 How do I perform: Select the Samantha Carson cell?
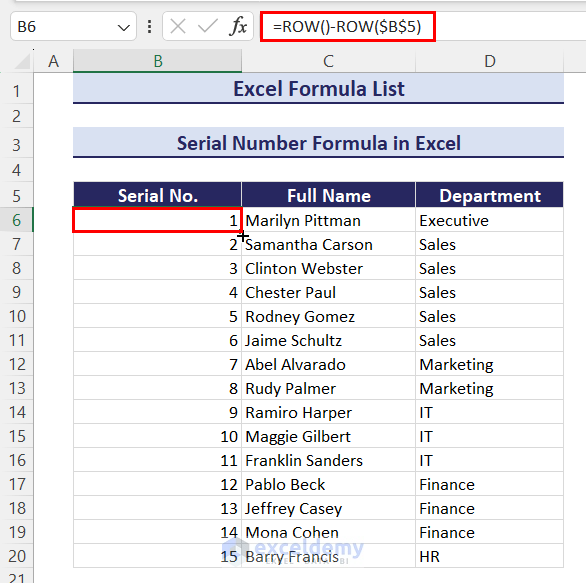(329, 244)
